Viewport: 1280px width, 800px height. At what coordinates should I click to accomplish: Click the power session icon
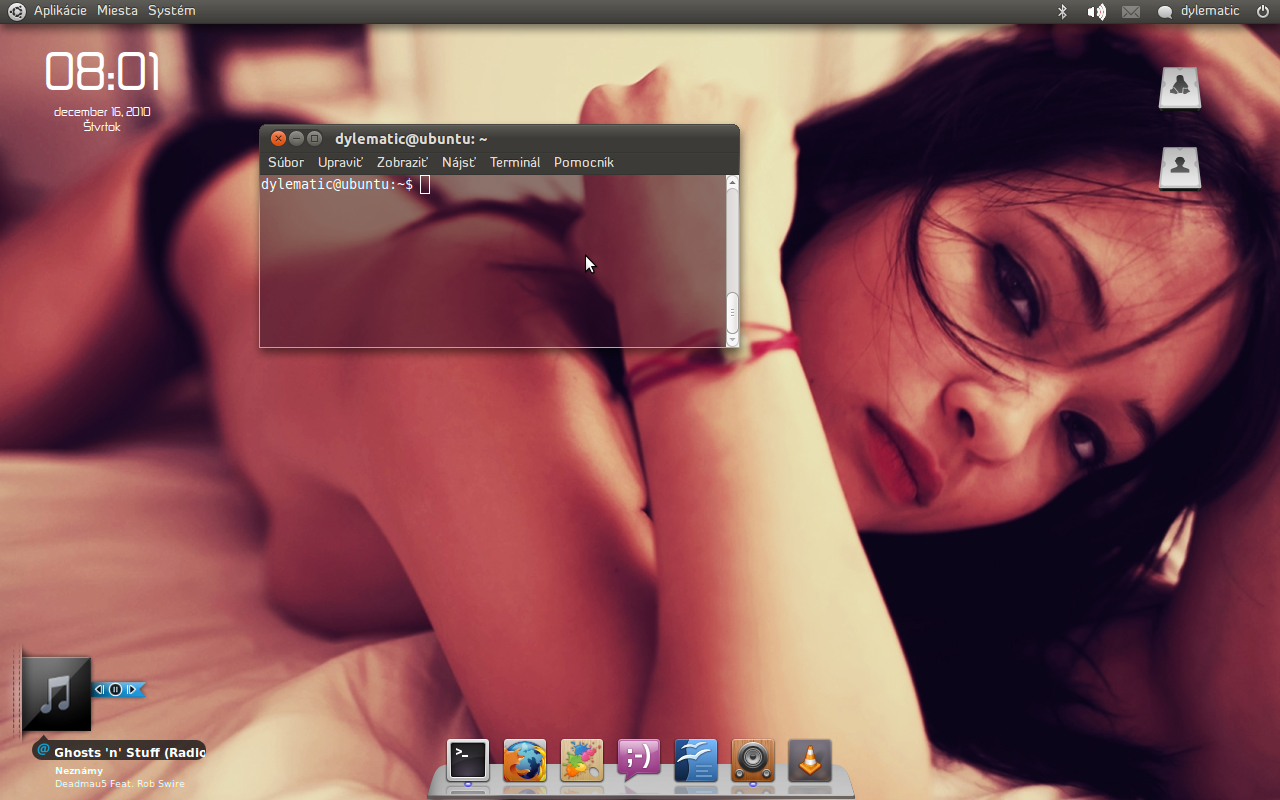pyautogui.click(x=1262, y=11)
